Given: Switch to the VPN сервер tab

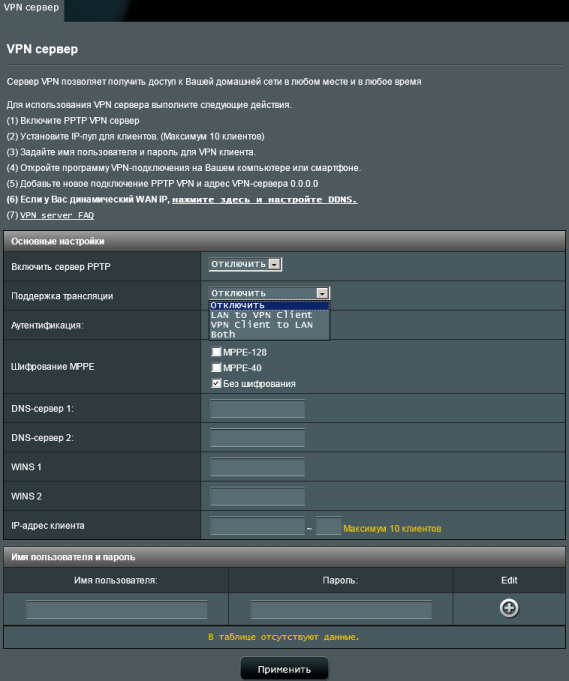Looking at the screenshot, I should [x=31, y=8].
